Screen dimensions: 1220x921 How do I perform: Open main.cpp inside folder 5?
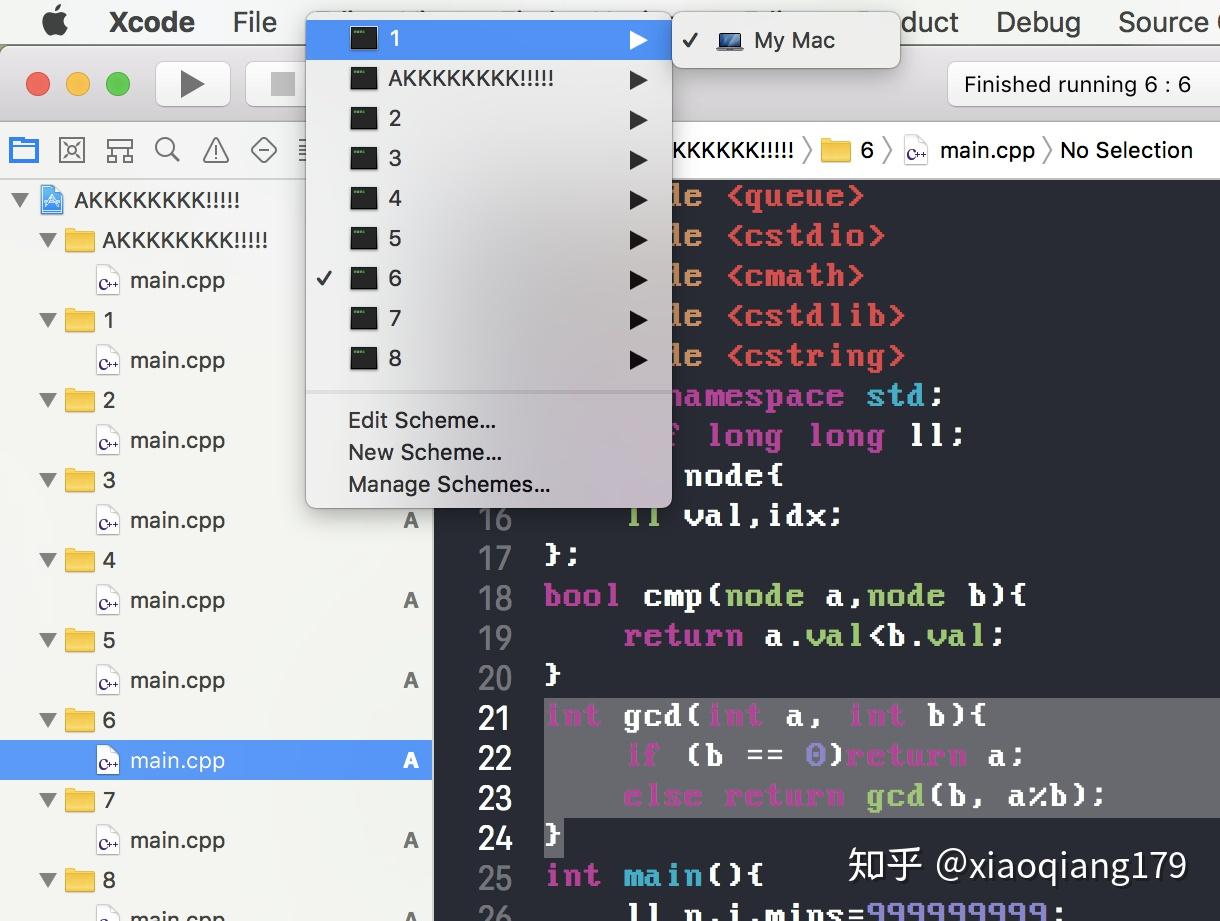(x=216, y=680)
